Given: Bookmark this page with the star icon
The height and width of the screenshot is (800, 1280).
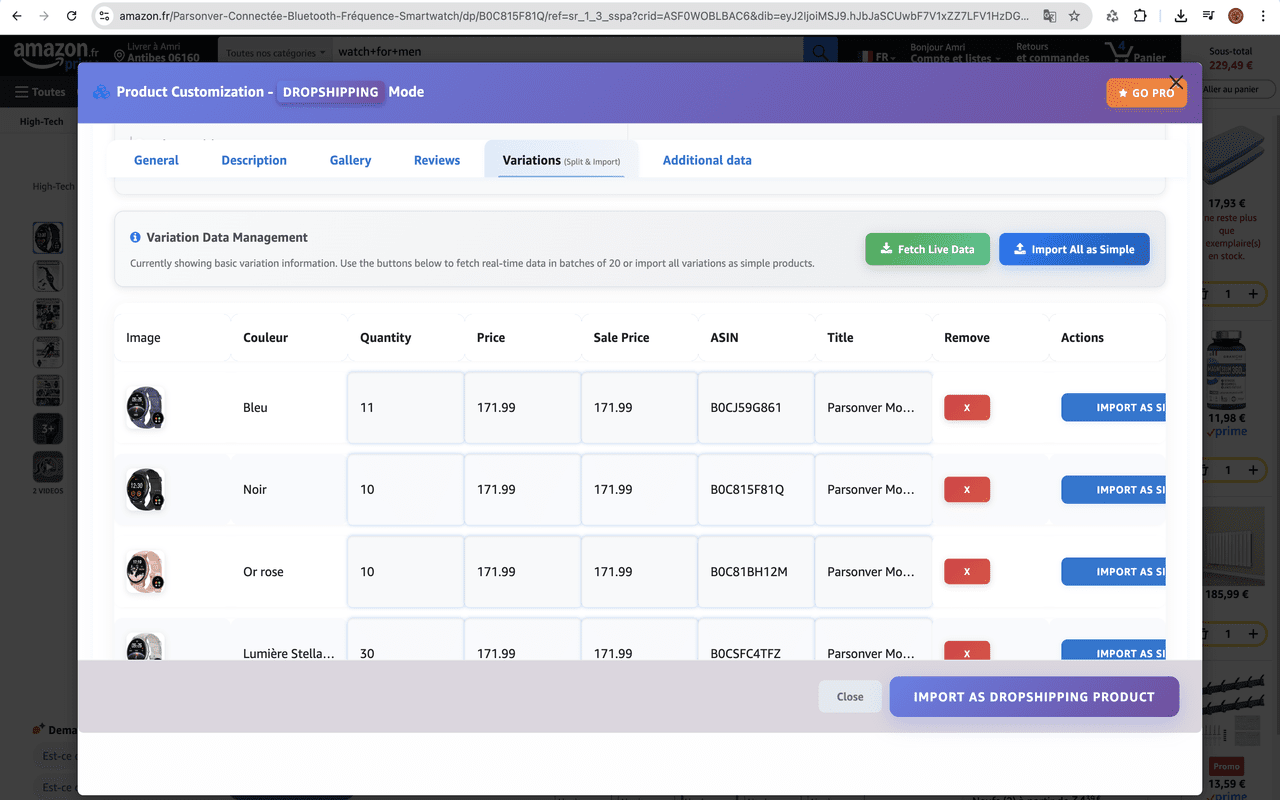Looking at the screenshot, I should (x=1074, y=16).
